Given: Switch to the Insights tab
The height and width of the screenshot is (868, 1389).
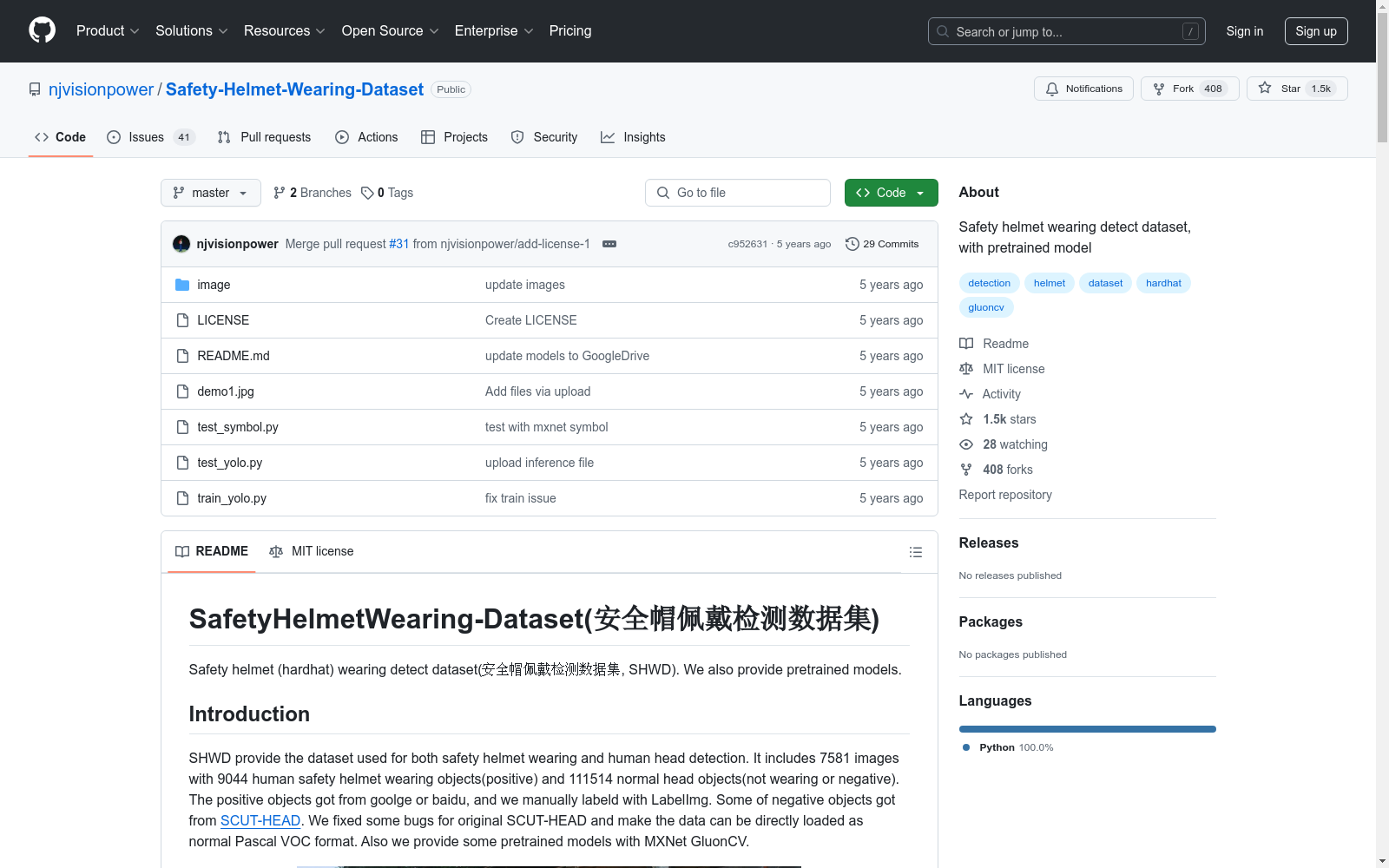Looking at the screenshot, I should click(x=633, y=137).
